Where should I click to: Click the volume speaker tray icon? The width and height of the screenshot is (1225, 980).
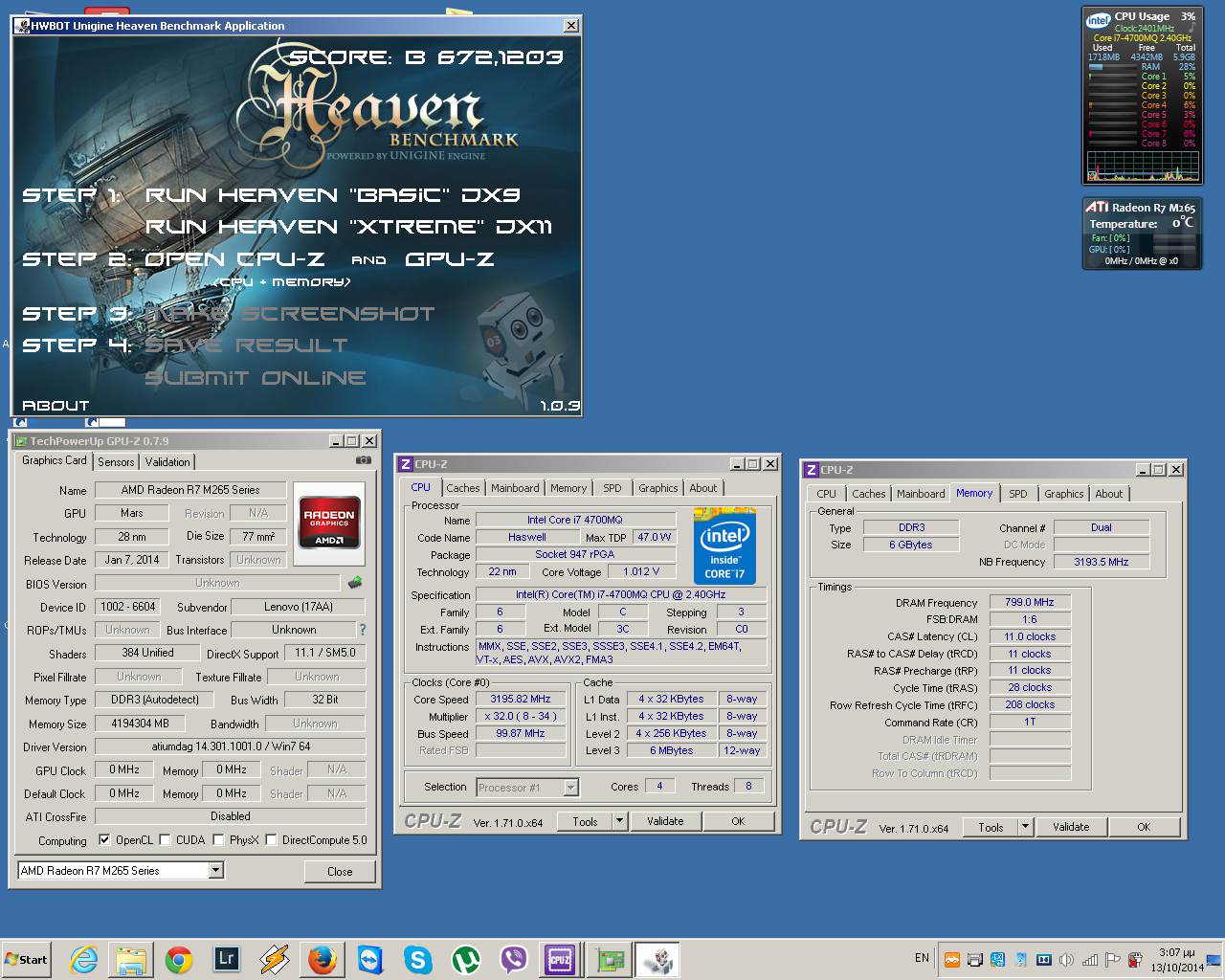coord(1066,959)
